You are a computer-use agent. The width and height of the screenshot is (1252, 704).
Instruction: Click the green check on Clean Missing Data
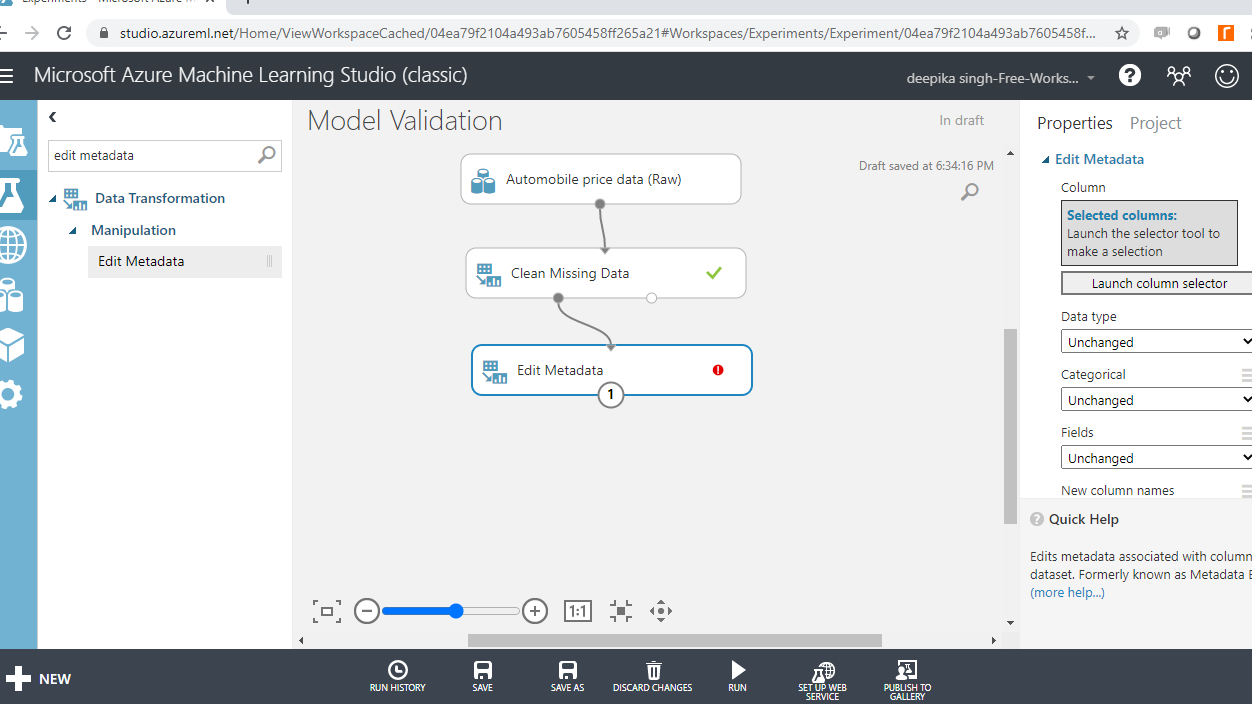point(713,272)
